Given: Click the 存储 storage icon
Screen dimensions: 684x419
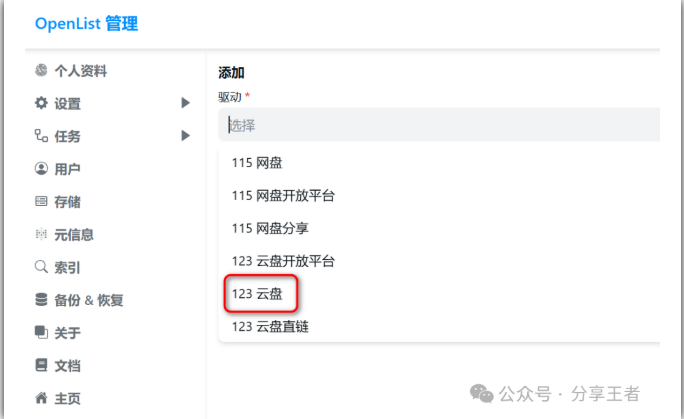Looking at the screenshot, I should click(41, 202).
